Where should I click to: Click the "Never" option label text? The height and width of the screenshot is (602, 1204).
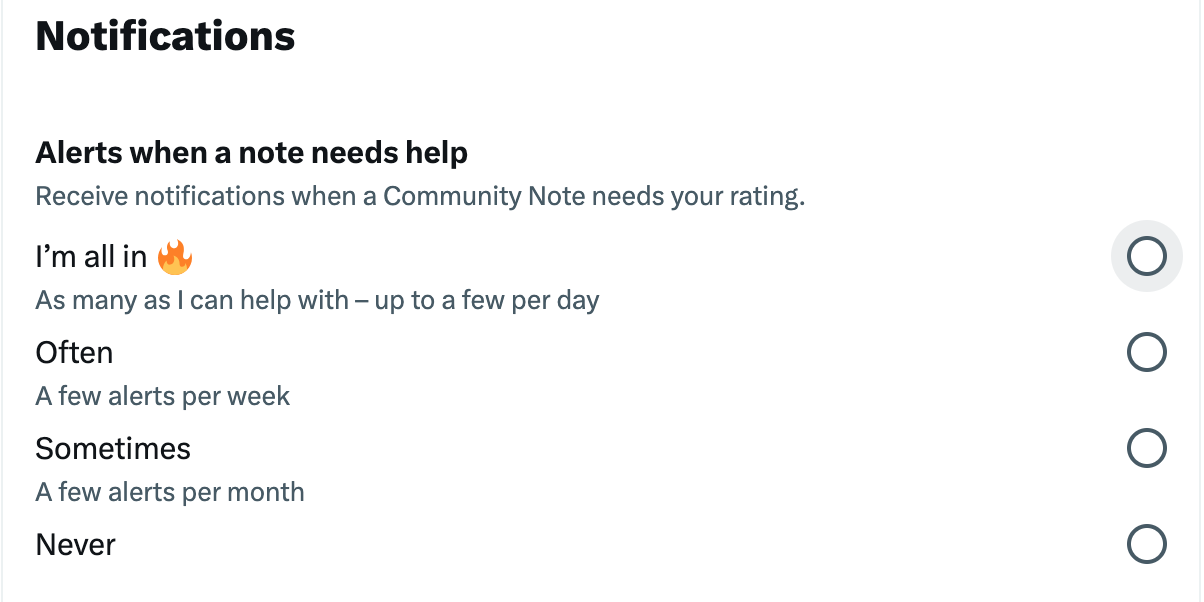pos(76,544)
